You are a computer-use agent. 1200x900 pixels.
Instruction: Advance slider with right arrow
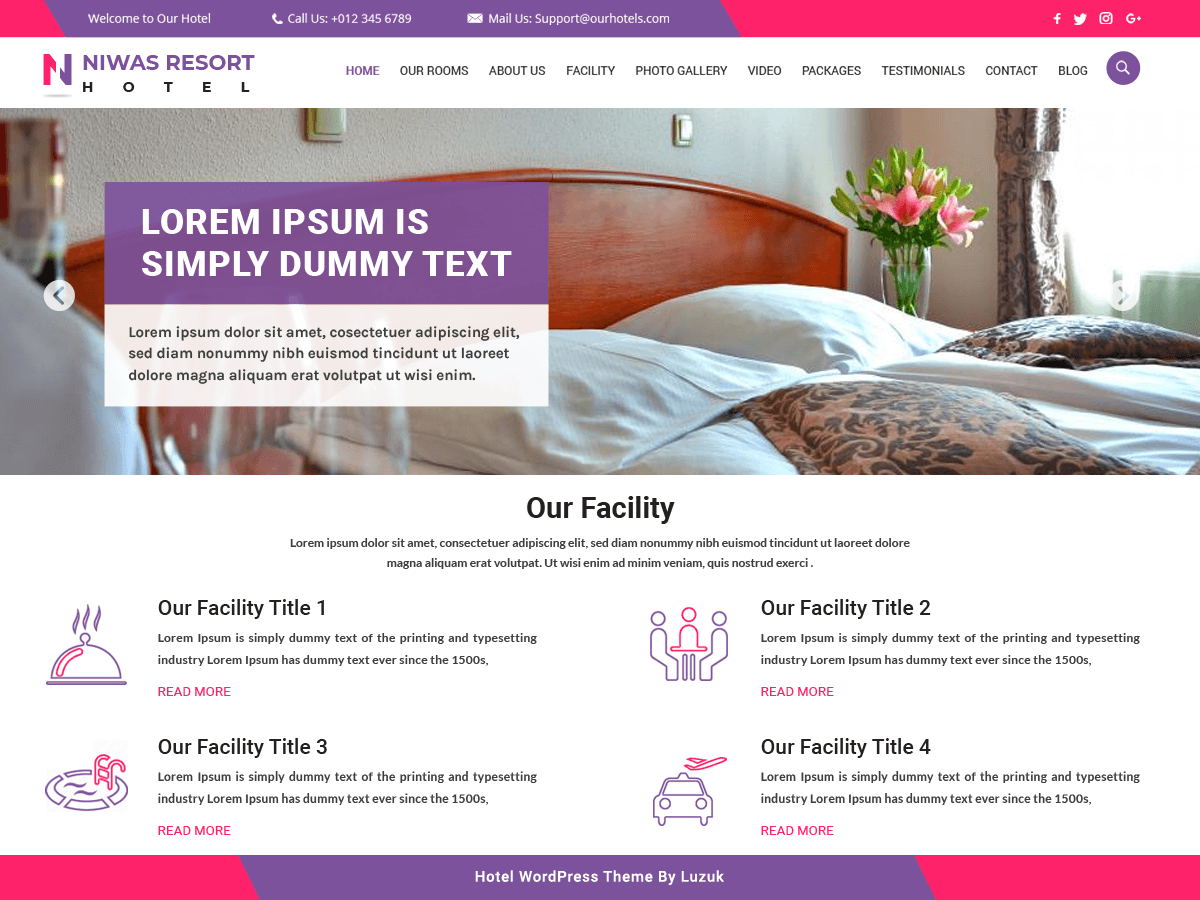[1123, 295]
